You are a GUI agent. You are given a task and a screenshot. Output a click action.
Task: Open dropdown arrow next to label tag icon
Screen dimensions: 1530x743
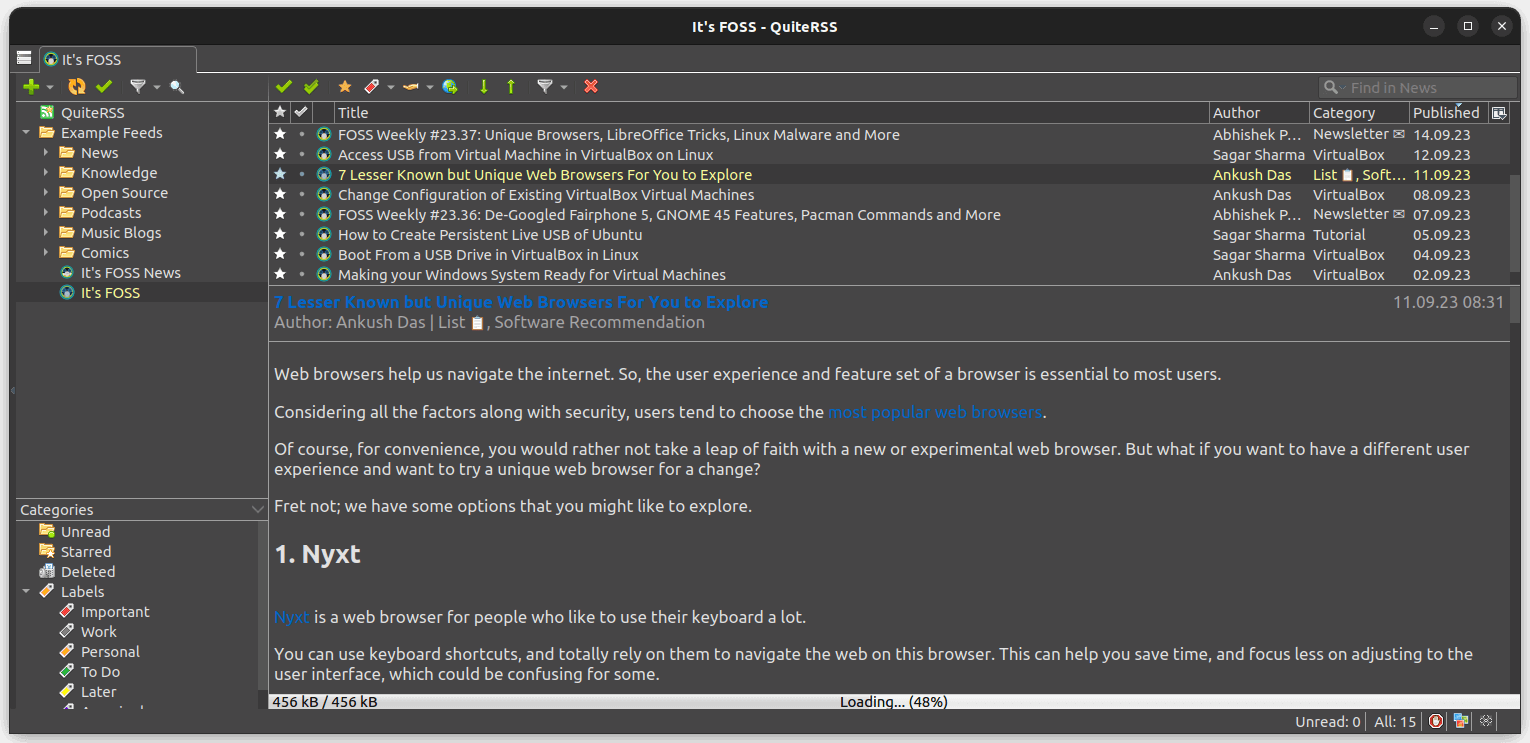391,88
